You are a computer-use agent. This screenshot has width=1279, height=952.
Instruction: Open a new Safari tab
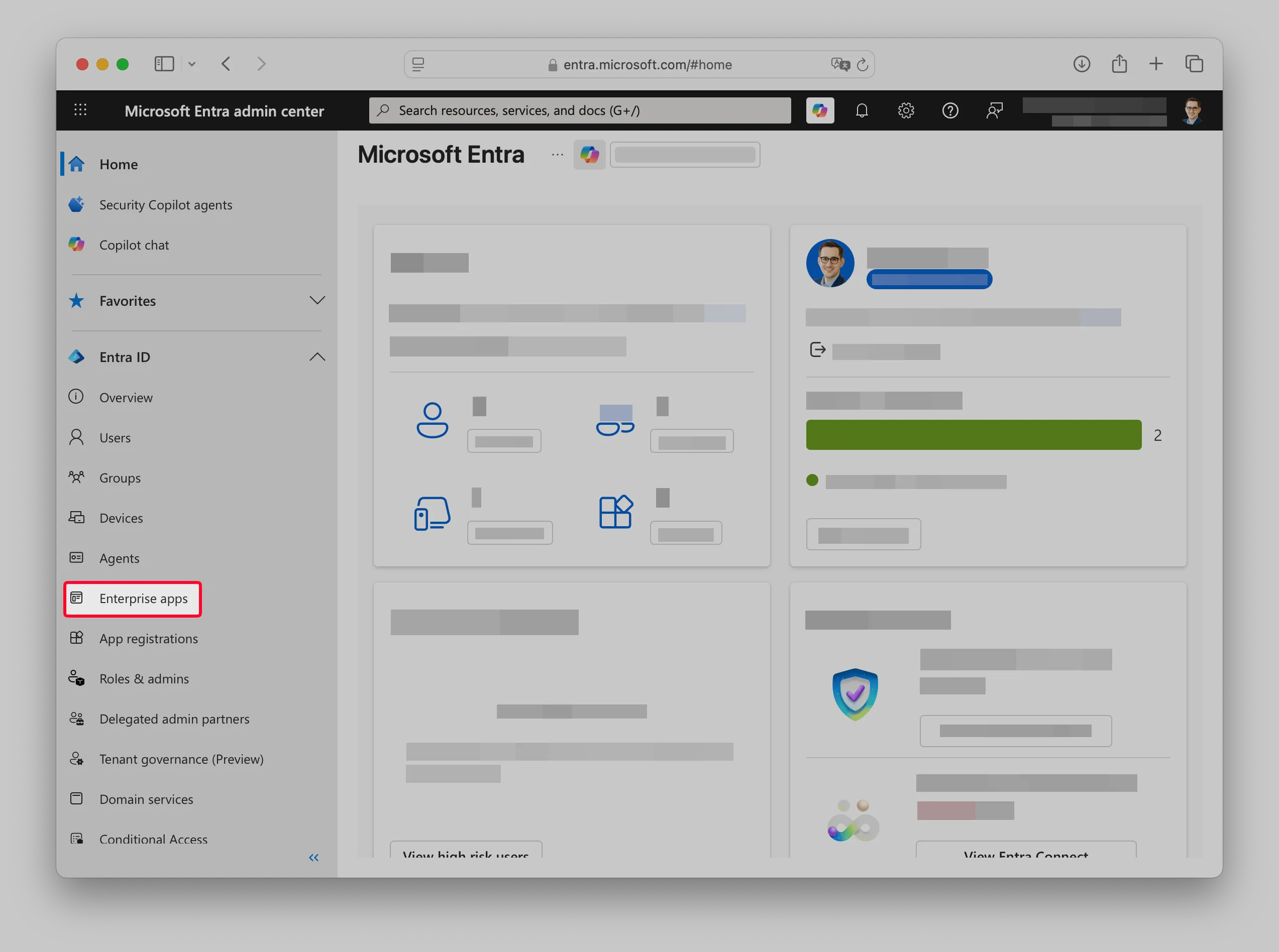[1155, 63]
